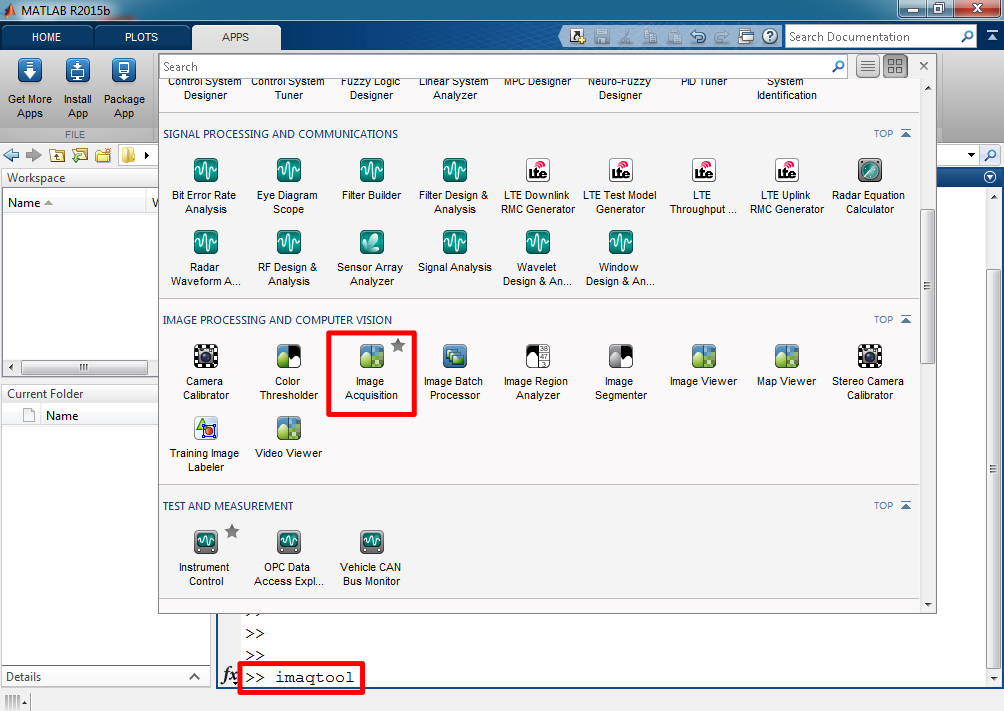
Task: Open Vehicle CAN Bus Monitor app
Action: [371, 558]
